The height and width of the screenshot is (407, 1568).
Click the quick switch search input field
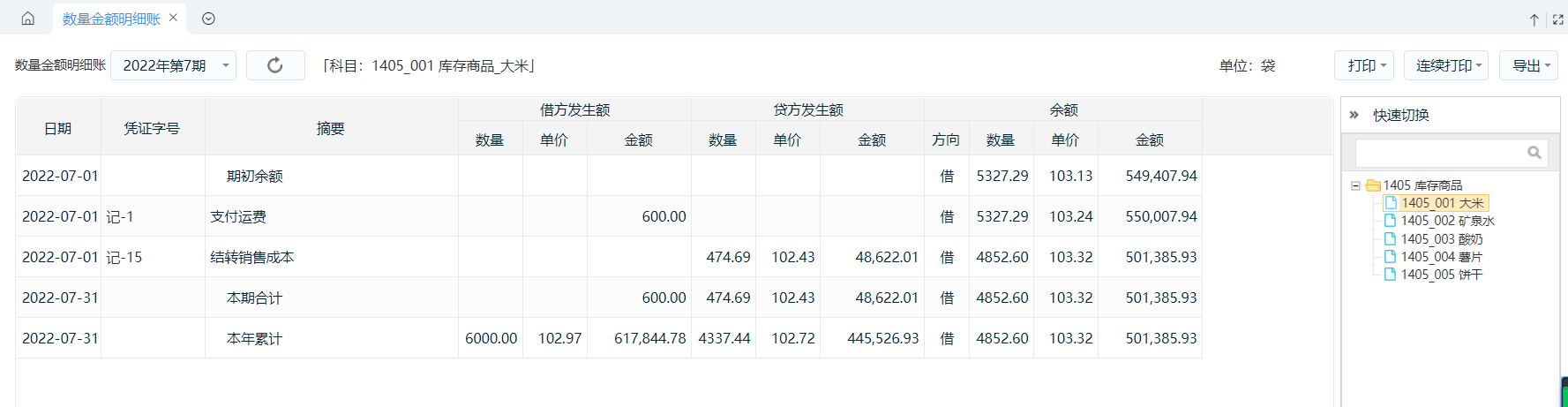tap(1442, 153)
